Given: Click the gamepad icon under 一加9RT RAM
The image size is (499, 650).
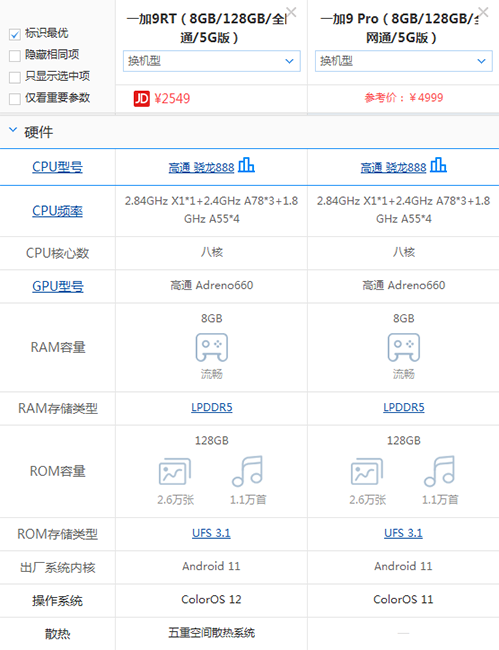Looking at the screenshot, I should coord(212,347).
